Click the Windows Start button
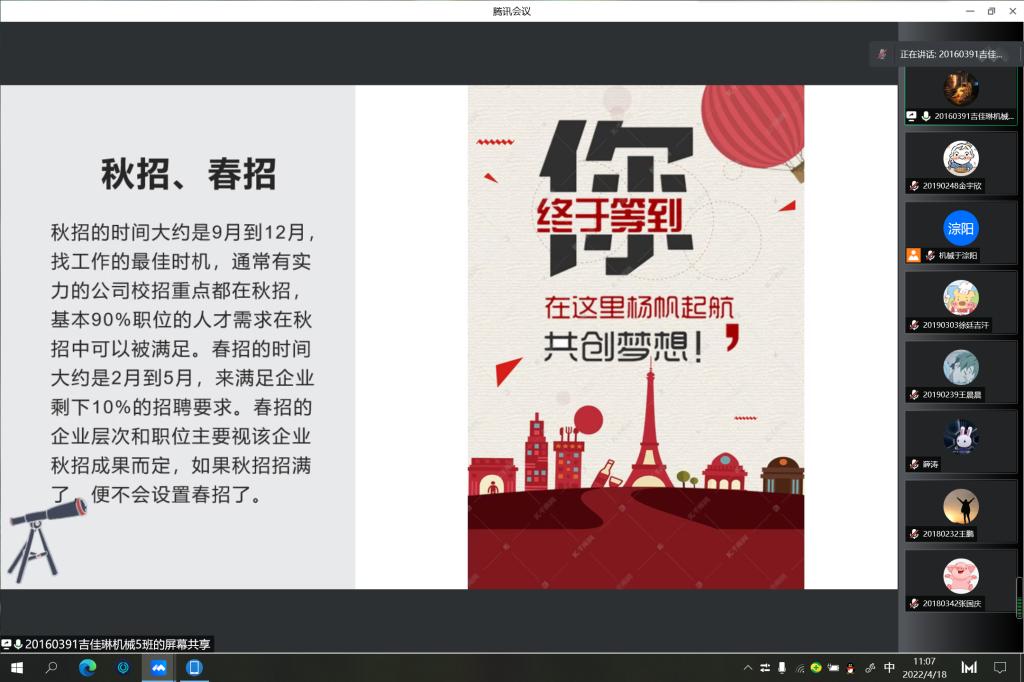The width and height of the screenshot is (1024, 682). point(16,667)
